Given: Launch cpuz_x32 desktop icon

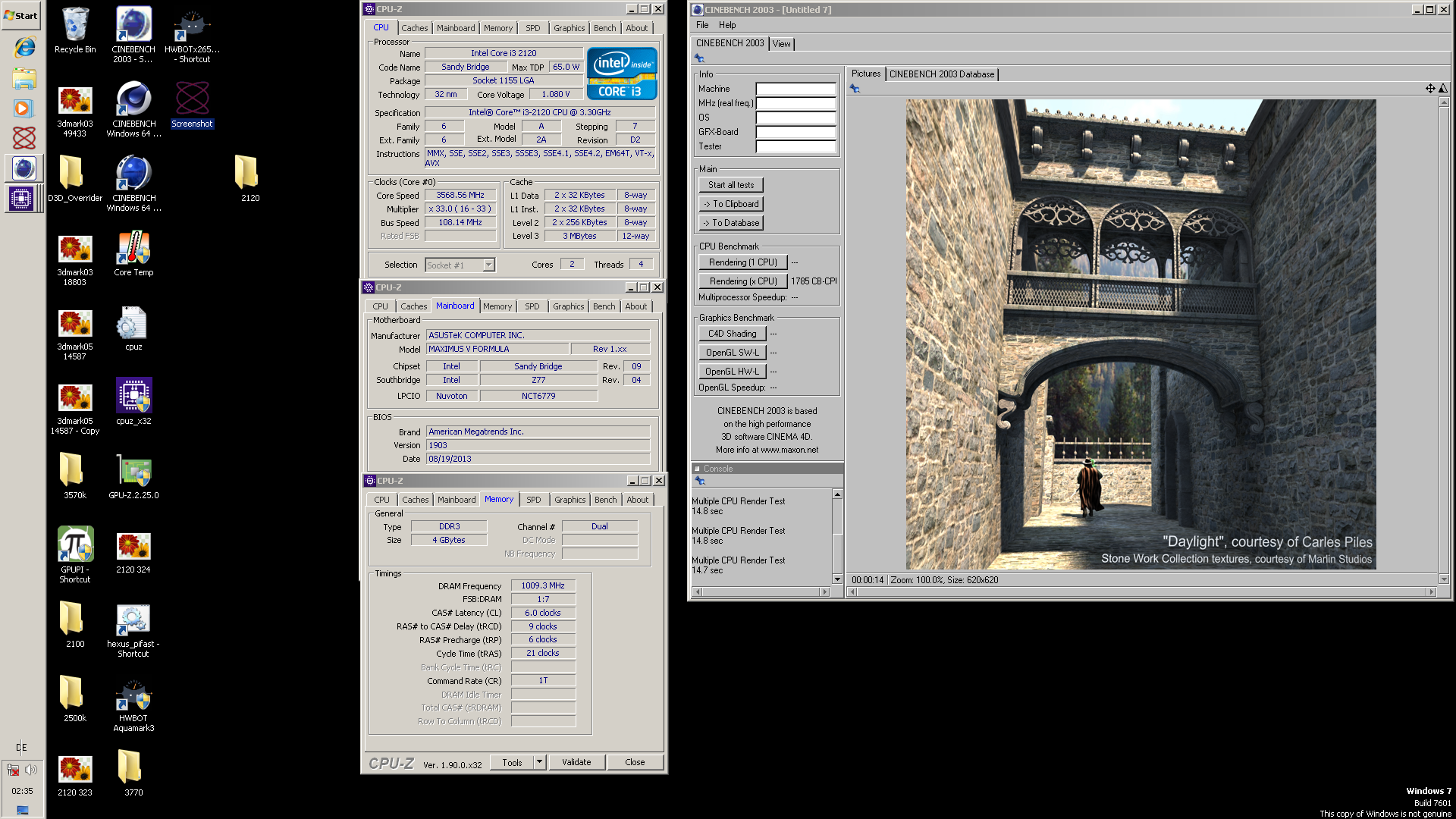Looking at the screenshot, I should [133, 401].
